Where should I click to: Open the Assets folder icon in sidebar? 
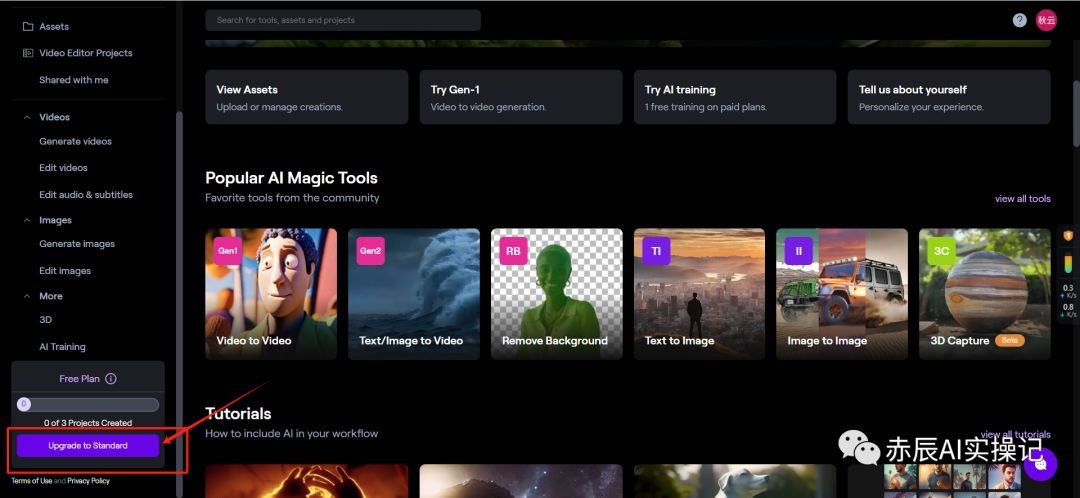click(x=28, y=26)
